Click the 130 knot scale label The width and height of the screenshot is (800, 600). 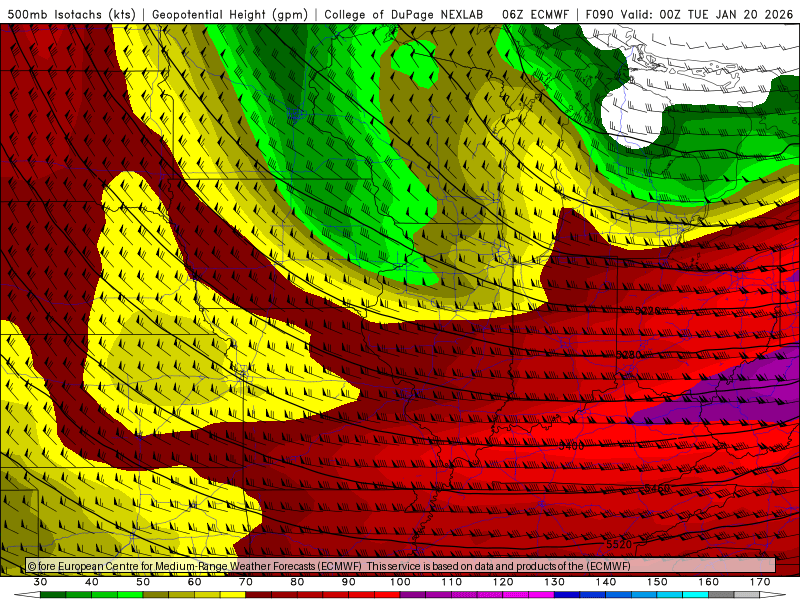(x=554, y=582)
